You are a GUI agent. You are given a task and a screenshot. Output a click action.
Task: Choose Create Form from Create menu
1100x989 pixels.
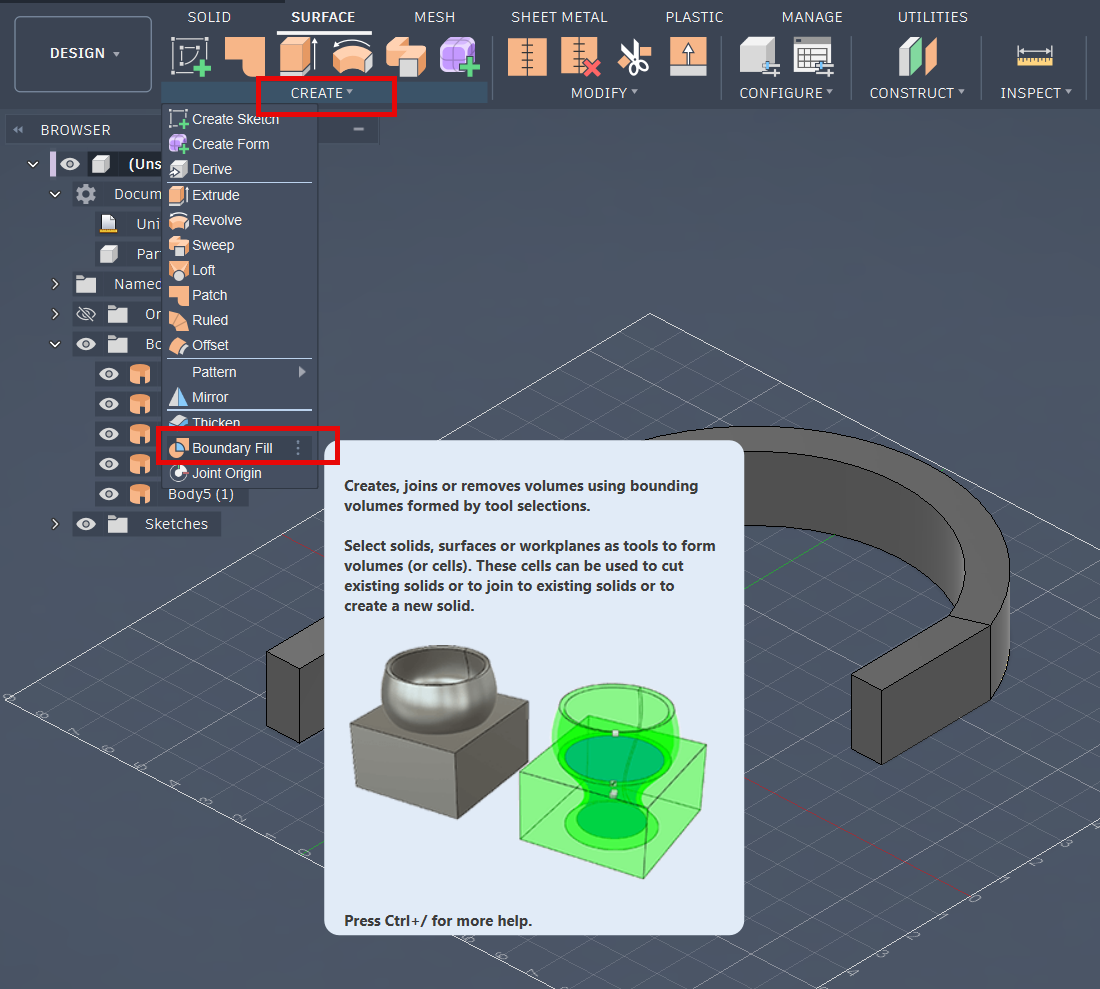click(x=239, y=144)
